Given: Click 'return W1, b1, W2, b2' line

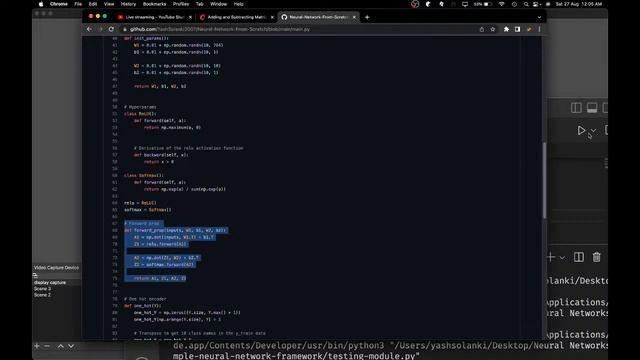Looking at the screenshot, I should [160, 87].
